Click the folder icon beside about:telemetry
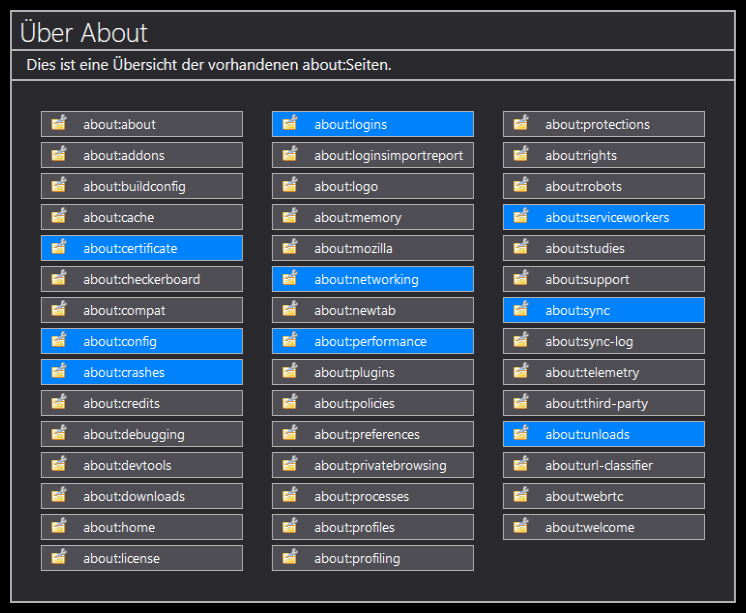 pos(521,371)
